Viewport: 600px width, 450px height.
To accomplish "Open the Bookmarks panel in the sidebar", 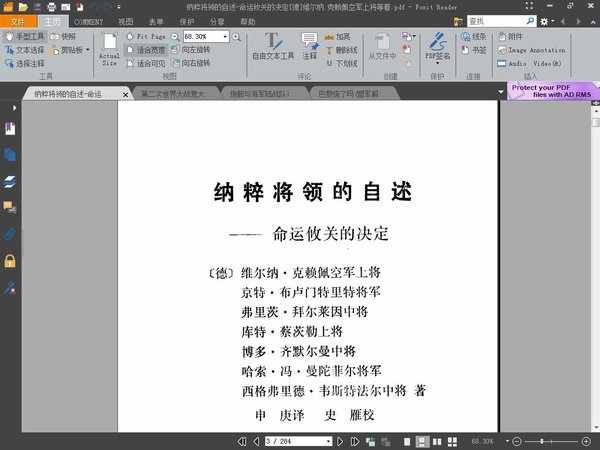I will 10,129.
